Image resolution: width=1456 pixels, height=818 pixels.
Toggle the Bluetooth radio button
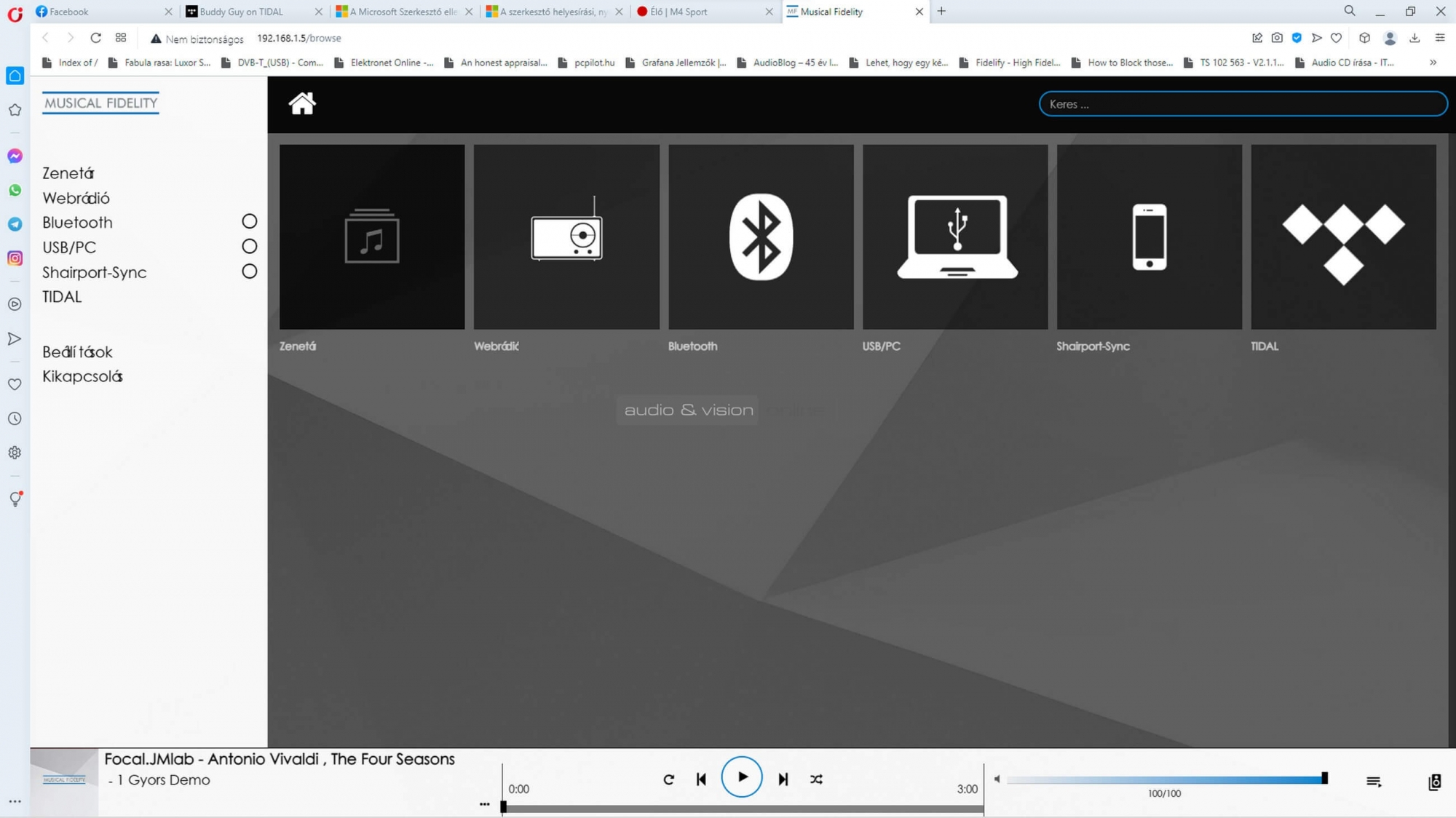[249, 221]
